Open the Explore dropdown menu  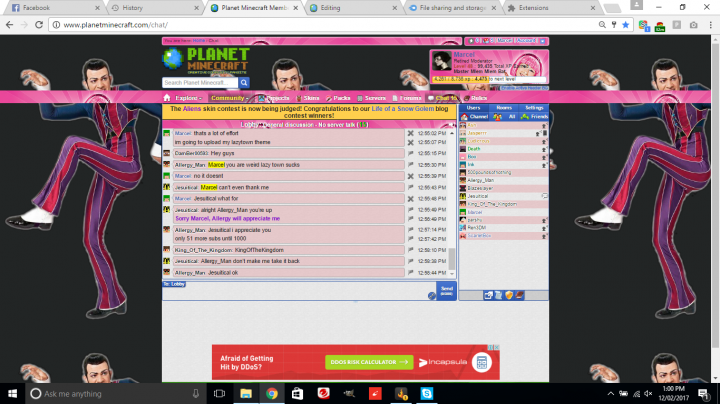tap(188, 98)
